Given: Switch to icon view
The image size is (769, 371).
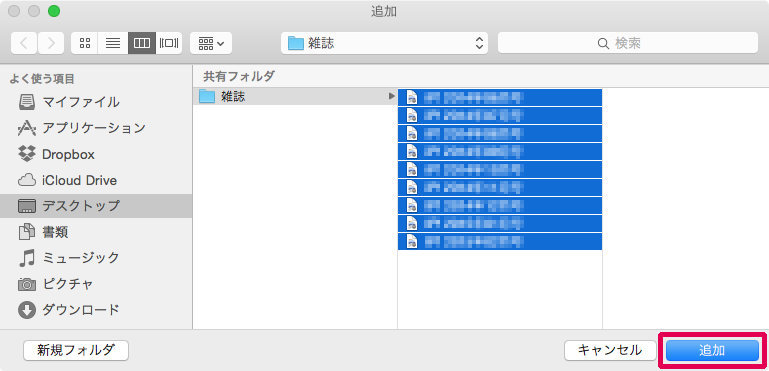Looking at the screenshot, I should pos(85,43).
